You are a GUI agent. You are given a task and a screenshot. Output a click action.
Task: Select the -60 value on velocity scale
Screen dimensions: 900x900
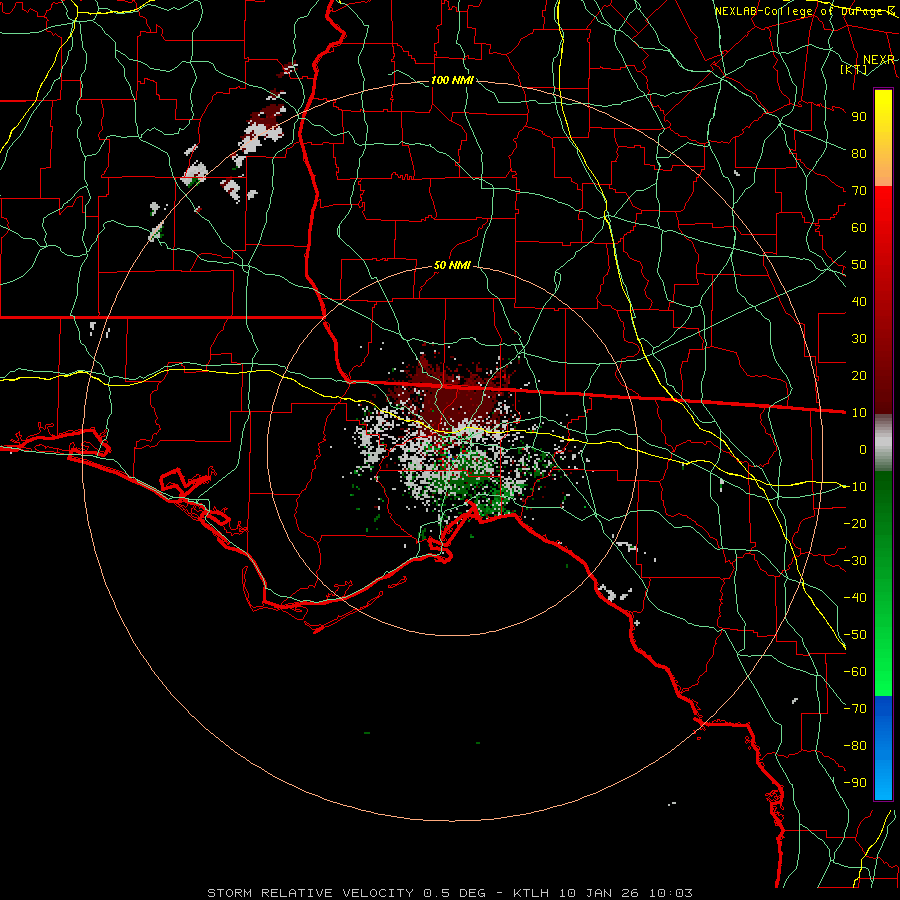pos(856,672)
